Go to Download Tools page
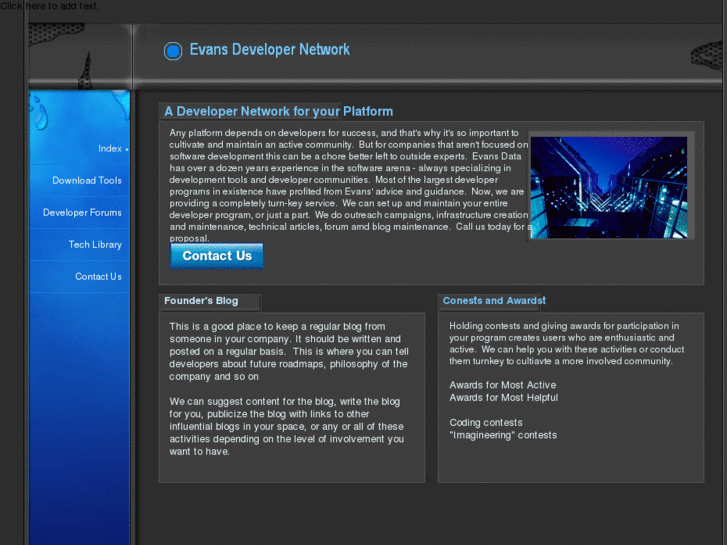The width and height of the screenshot is (727, 545). tap(87, 180)
